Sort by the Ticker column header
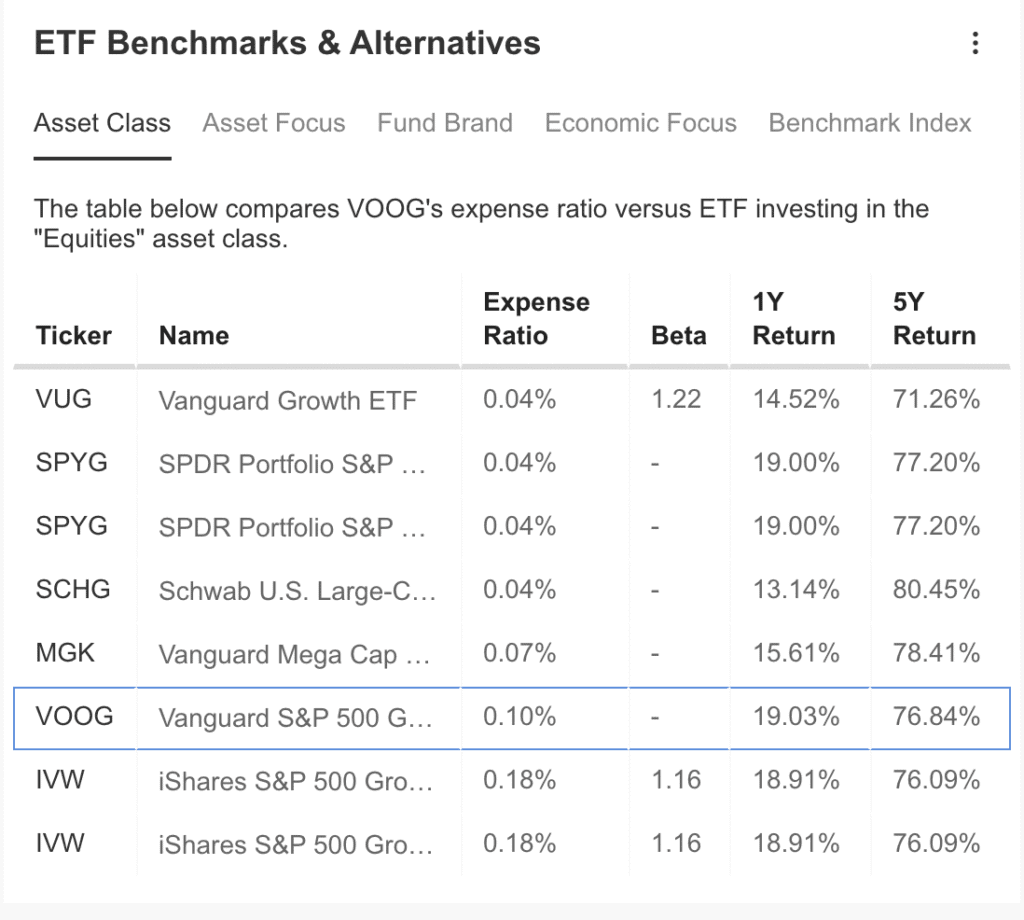Viewport: 1024px width, 920px height. (x=74, y=335)
